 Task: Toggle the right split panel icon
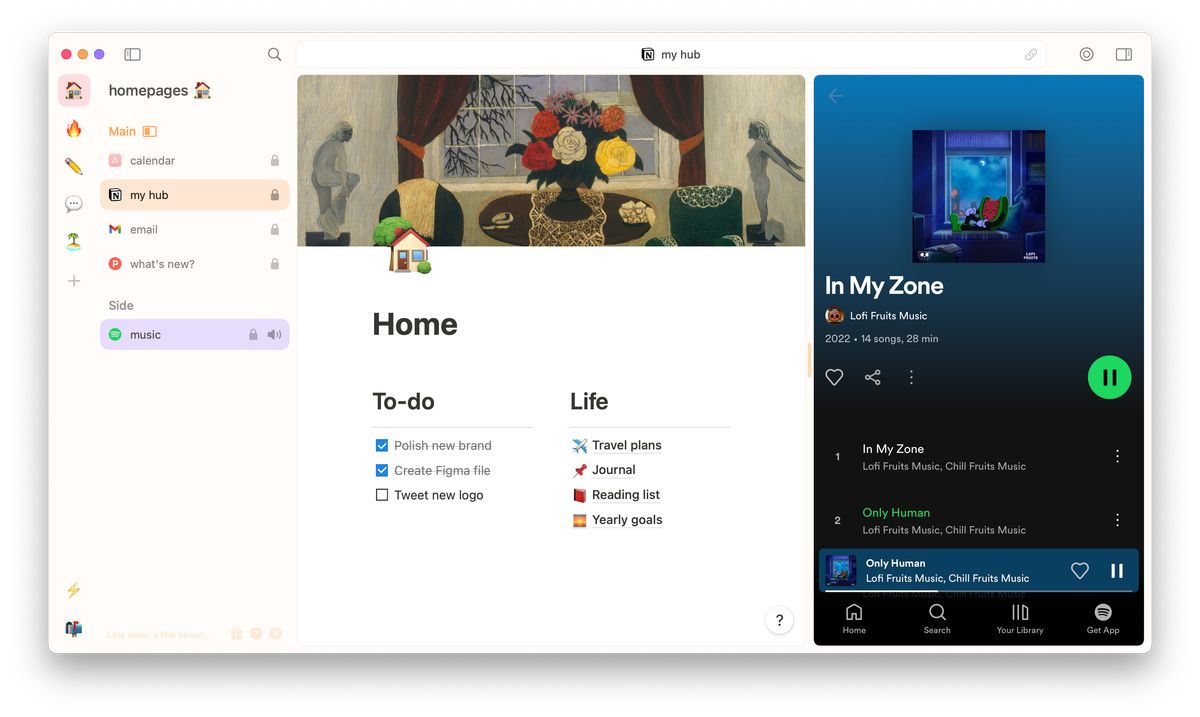(1124, 54)
